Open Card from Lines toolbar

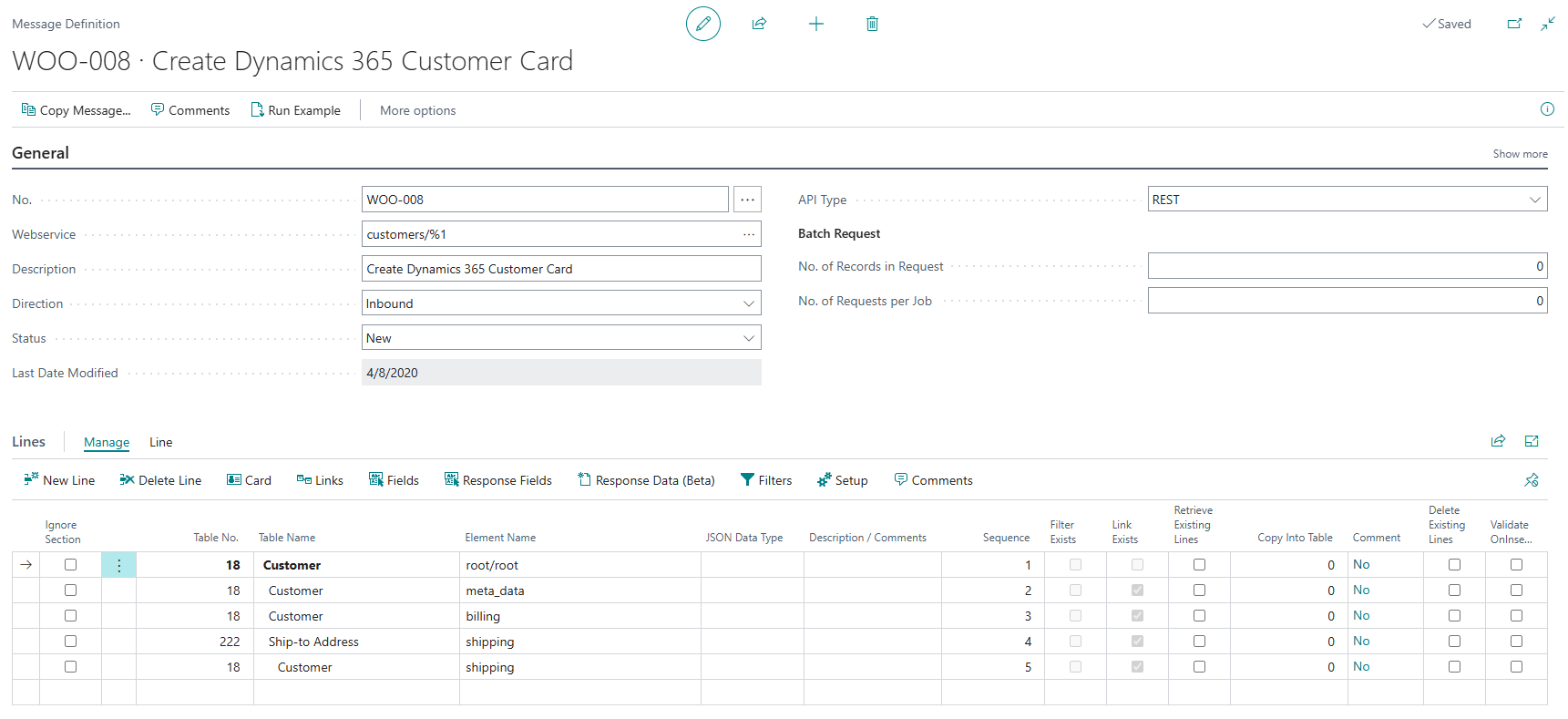249,480
